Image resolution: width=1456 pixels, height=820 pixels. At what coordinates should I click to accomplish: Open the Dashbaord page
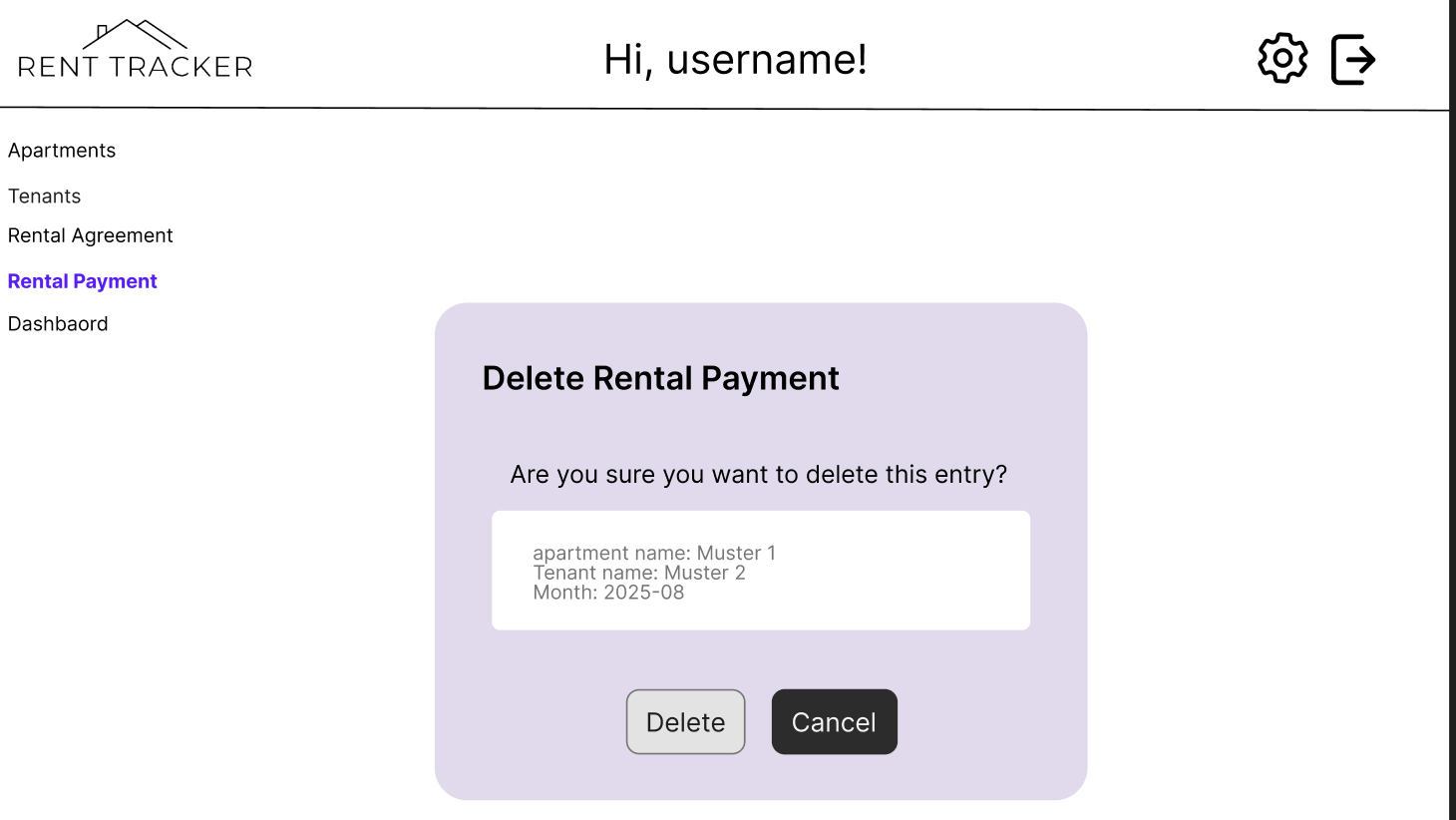click(57, 323)
